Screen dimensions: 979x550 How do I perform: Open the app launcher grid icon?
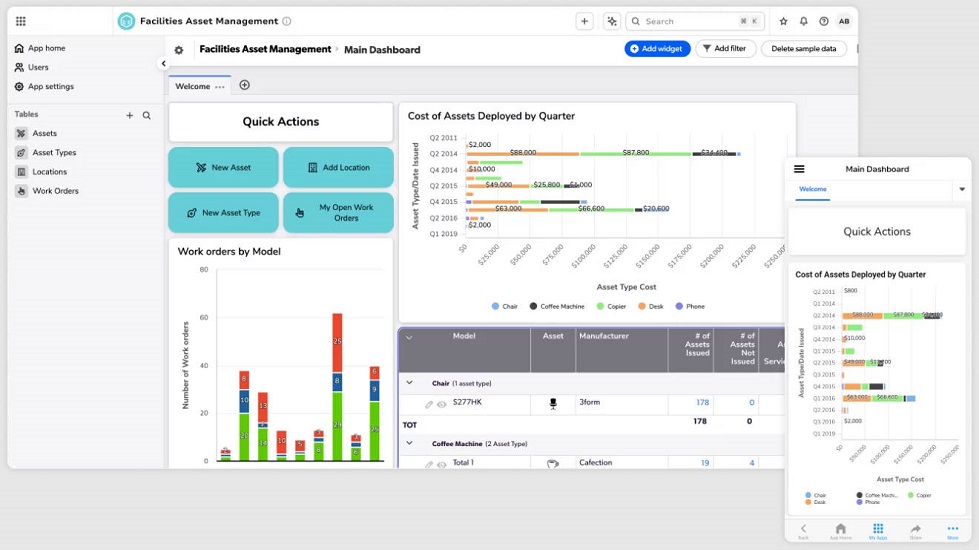tap(21, 21)
